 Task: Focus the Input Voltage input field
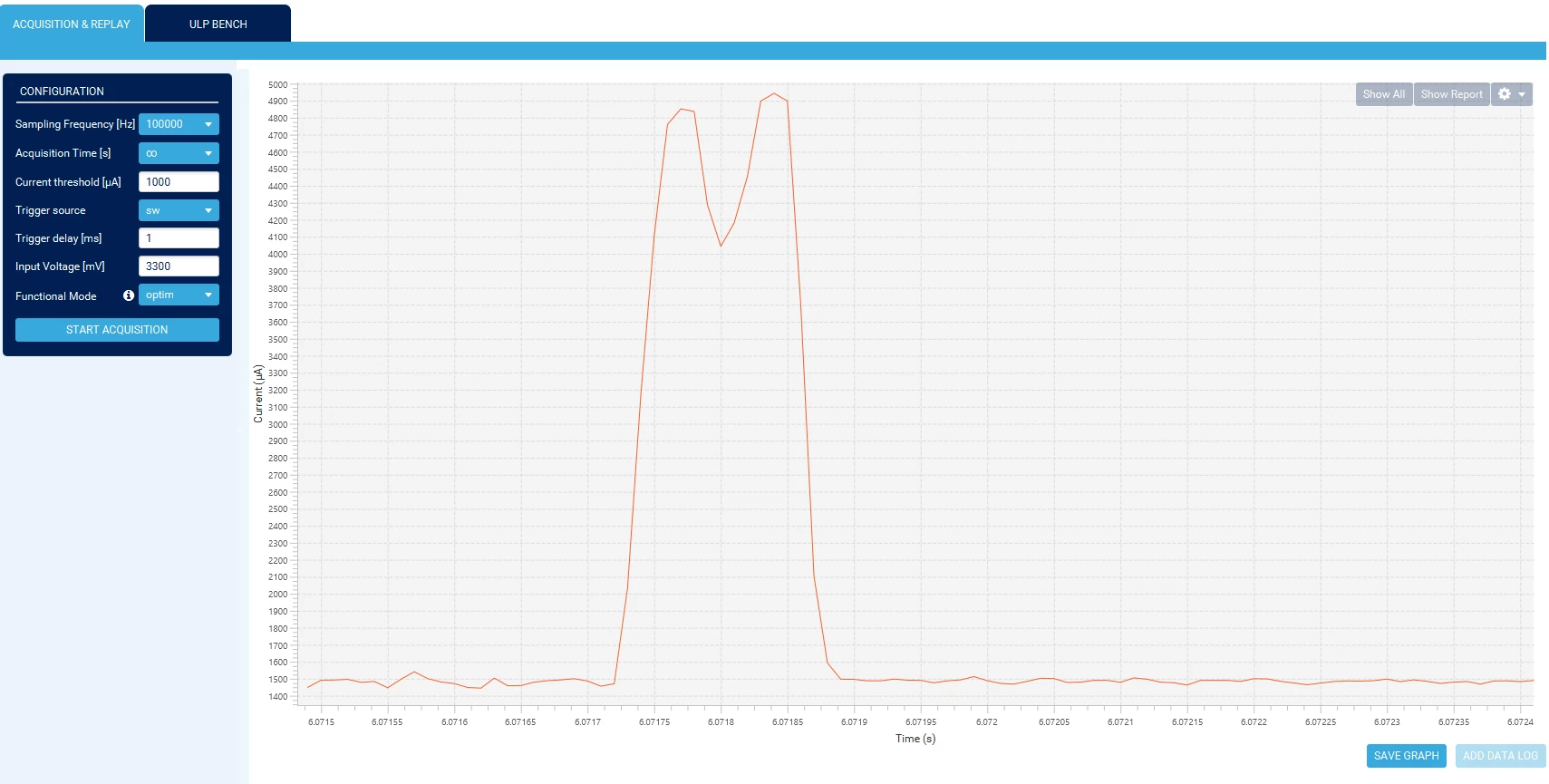click(x=179, y=266)
